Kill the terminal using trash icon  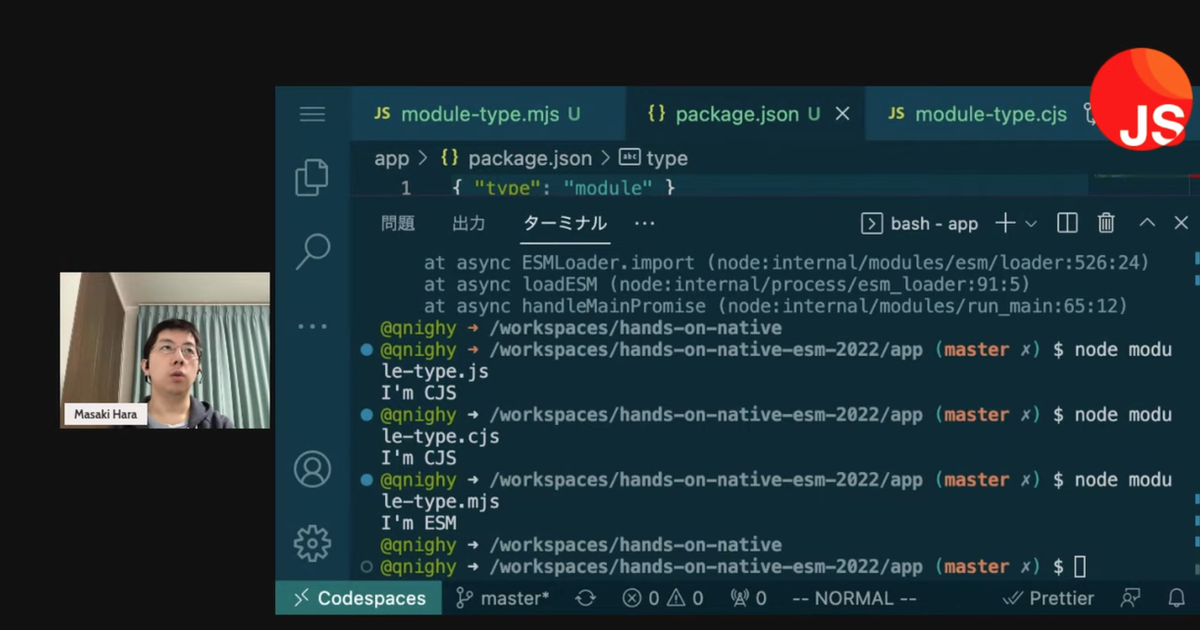(x=1105, y=222)
